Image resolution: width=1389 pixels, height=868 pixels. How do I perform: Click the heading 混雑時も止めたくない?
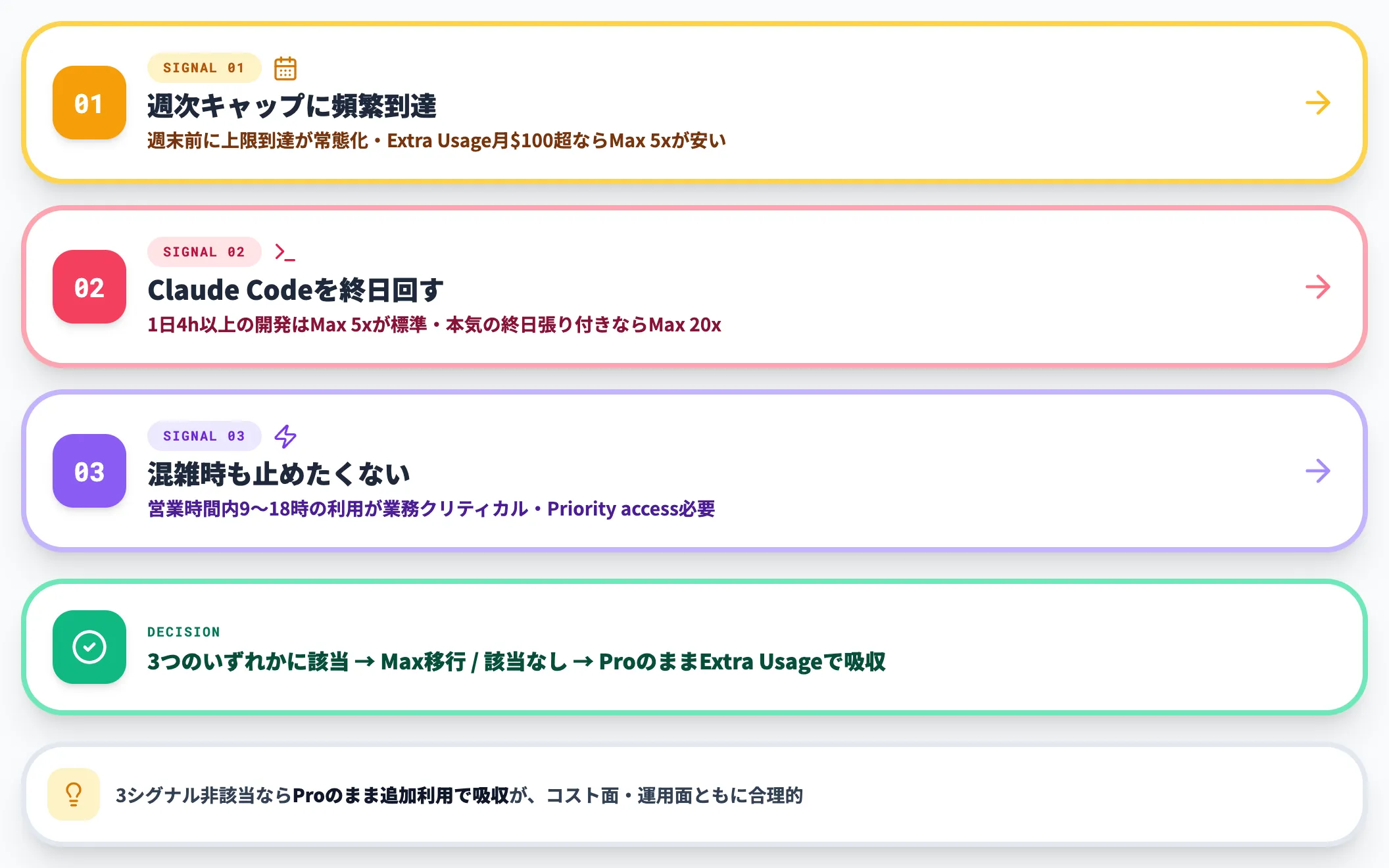(x=279, y=474)
